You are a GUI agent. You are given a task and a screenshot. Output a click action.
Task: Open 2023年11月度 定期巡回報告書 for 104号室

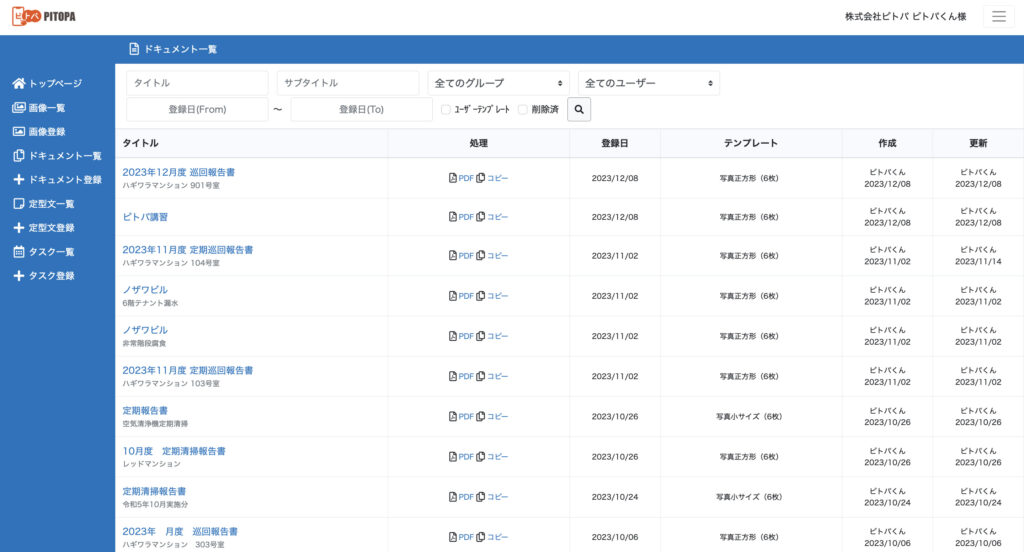[187, 250]
